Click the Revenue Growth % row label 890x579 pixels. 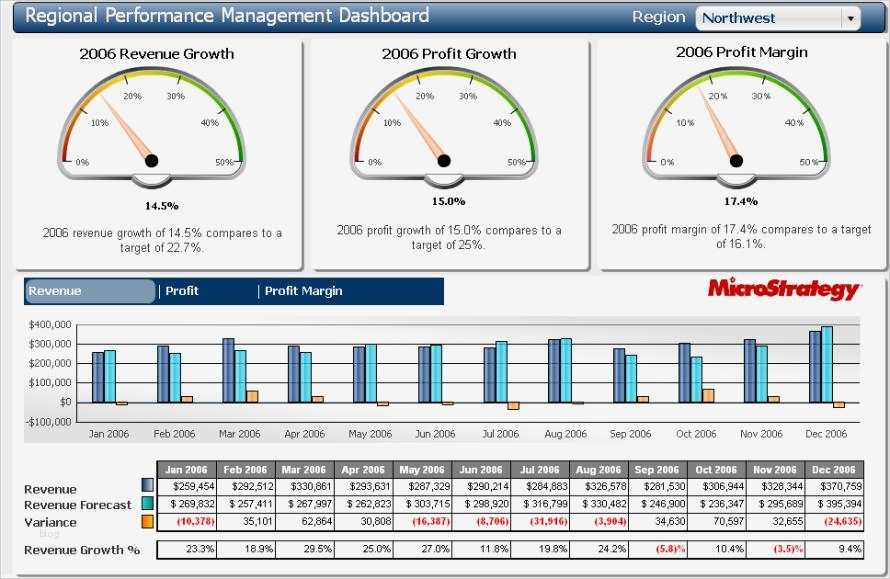(x=82, y=550)
